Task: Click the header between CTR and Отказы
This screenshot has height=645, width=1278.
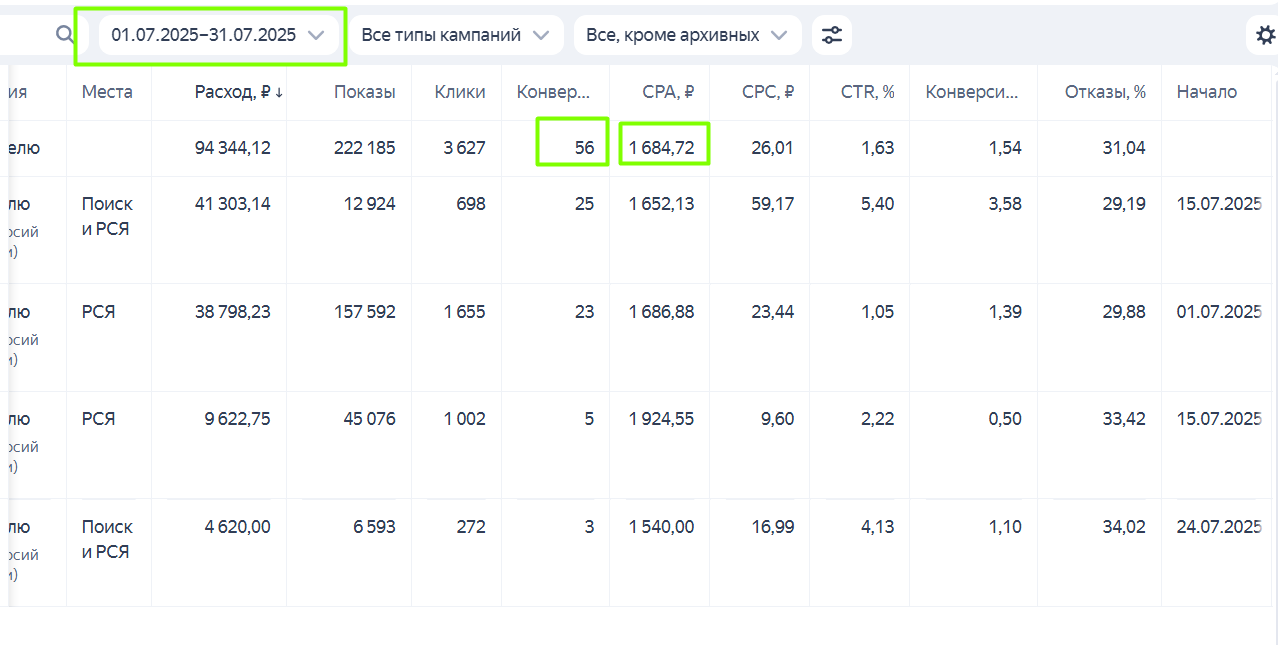Action: click(971, 92)
